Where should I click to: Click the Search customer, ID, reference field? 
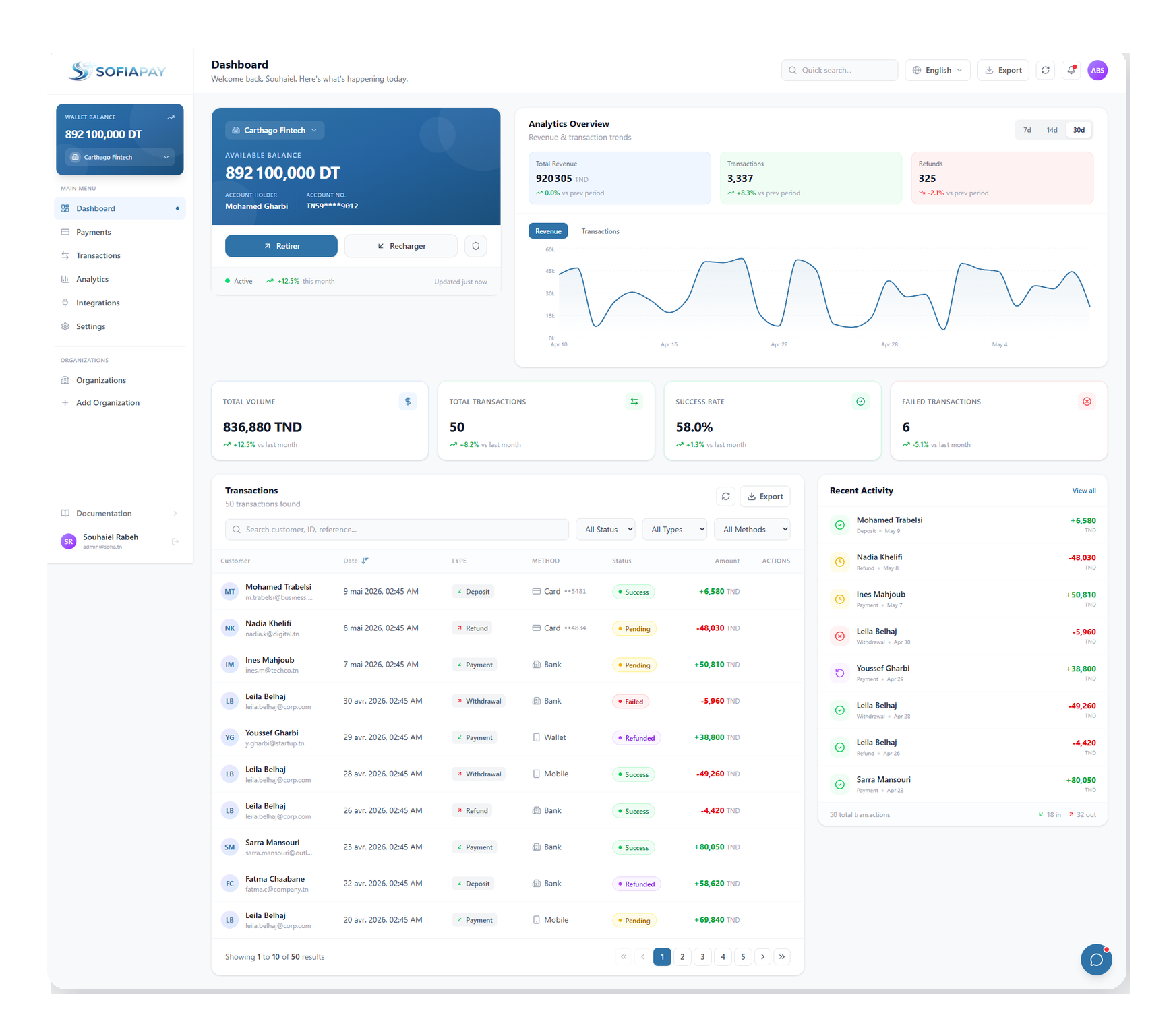tap(397, 530)
